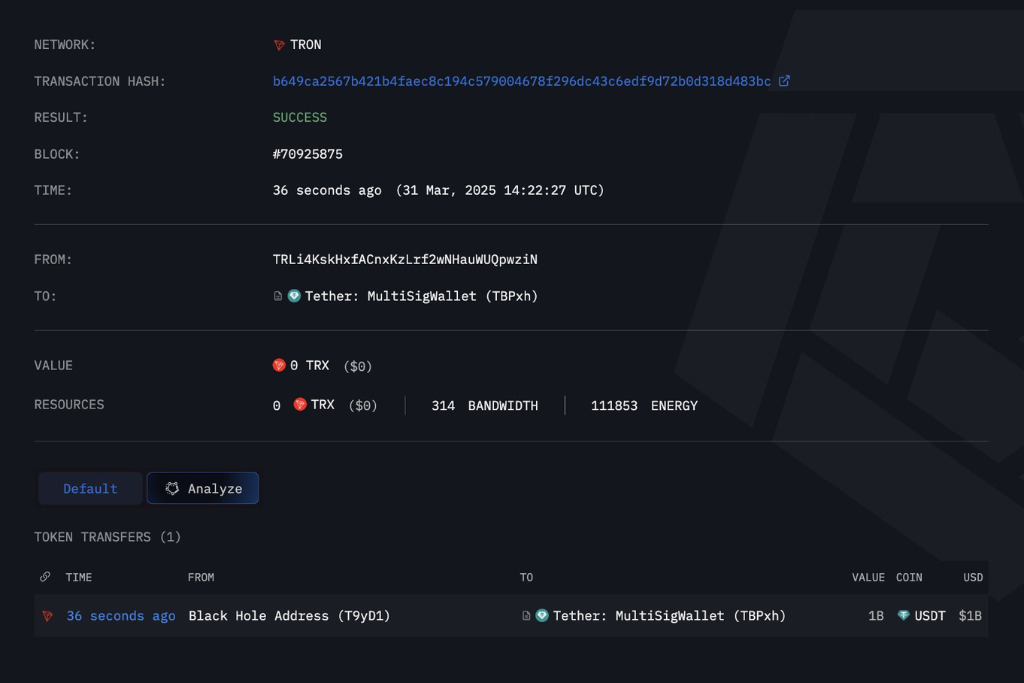Click the chain link icon in table header
This screenshot has height=683, width=1024.
(45, 577)
